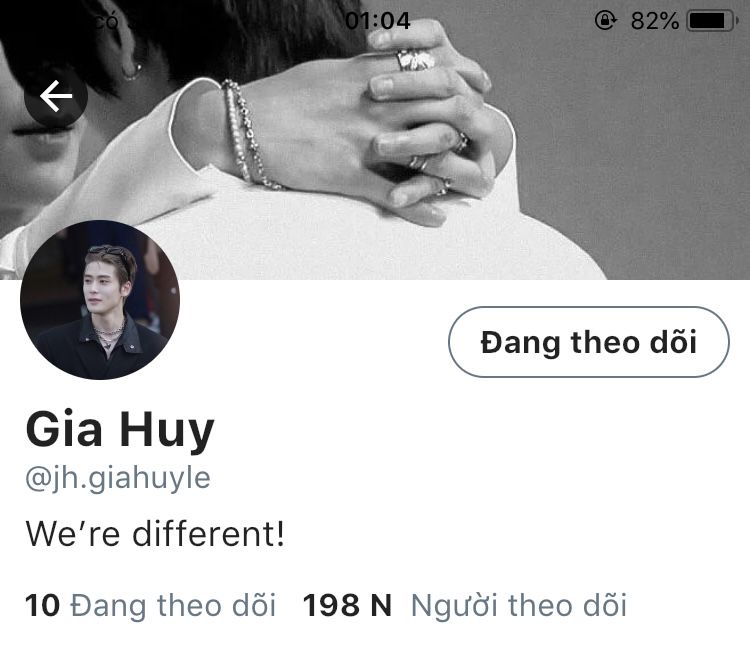Tap the 01:04 clock in status bar

coord(377,21)
